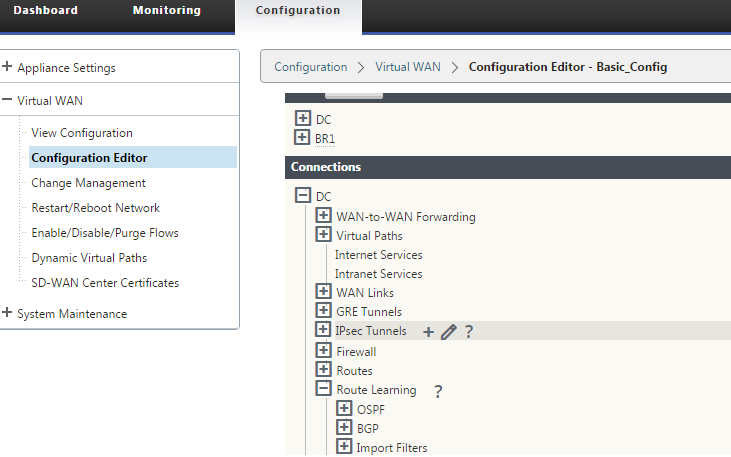Image resolution: width=731 pixels, height=457 pixels.
Task: Edit IPsec Tunnels using the pencil icon
Action: click(448, 332)
